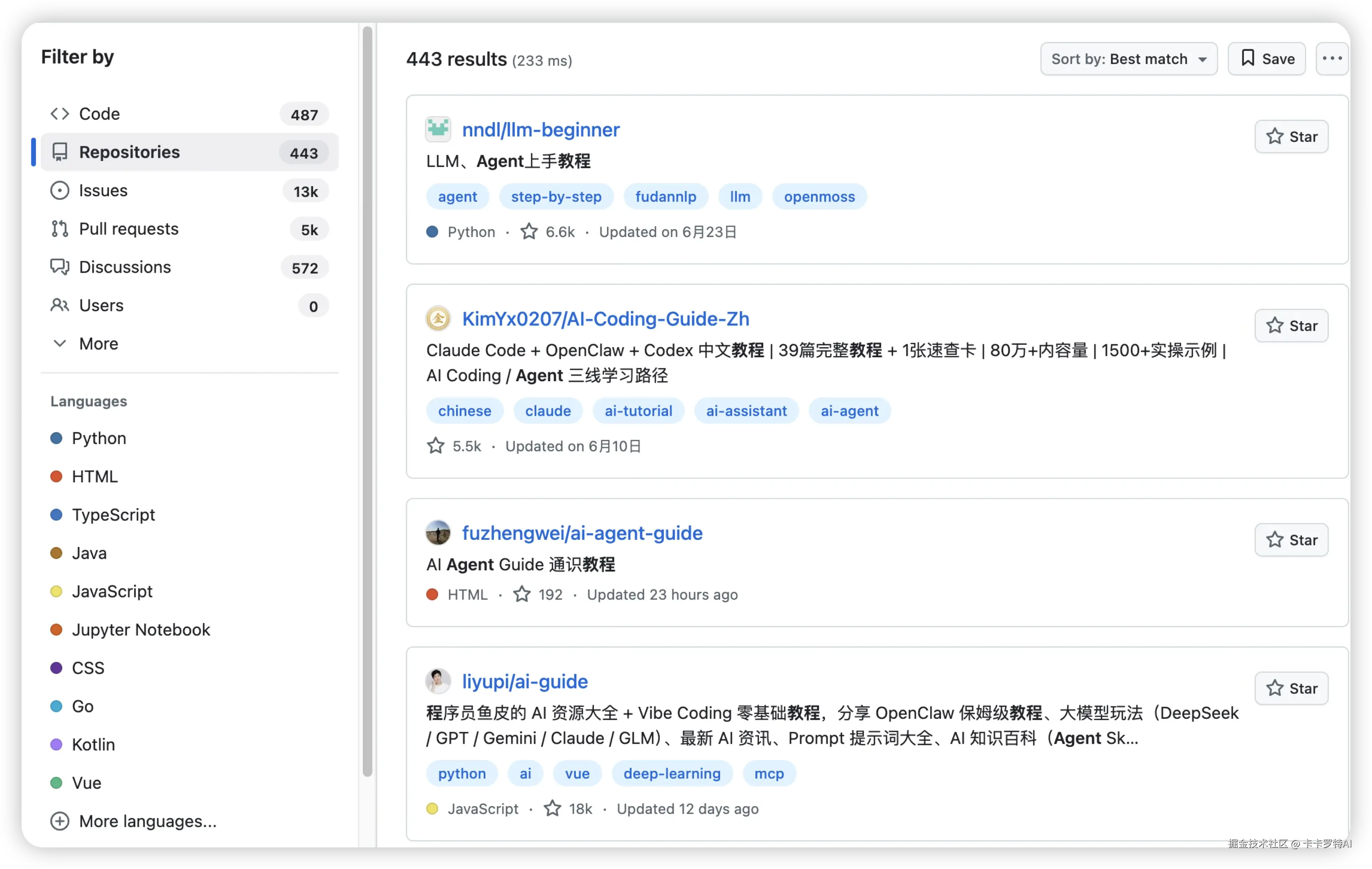This screenshot has width=1372, height=869.
Task: Click the python topic tag
Action: click(x=462, y=773)
